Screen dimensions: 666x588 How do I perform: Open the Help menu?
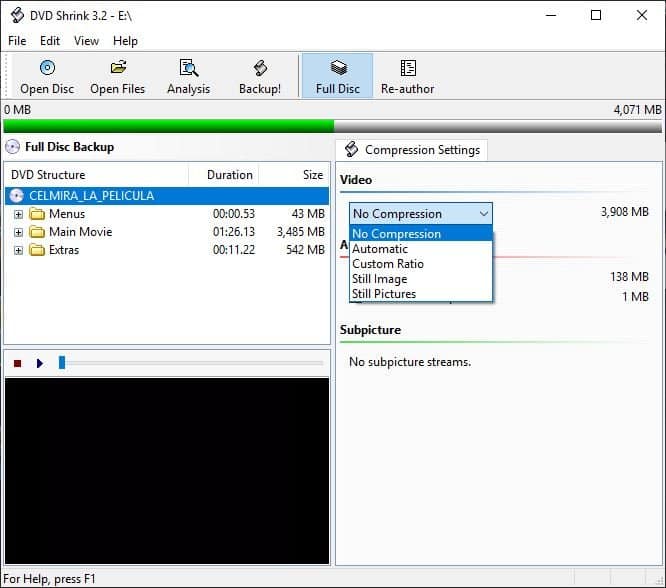(125, 41)
